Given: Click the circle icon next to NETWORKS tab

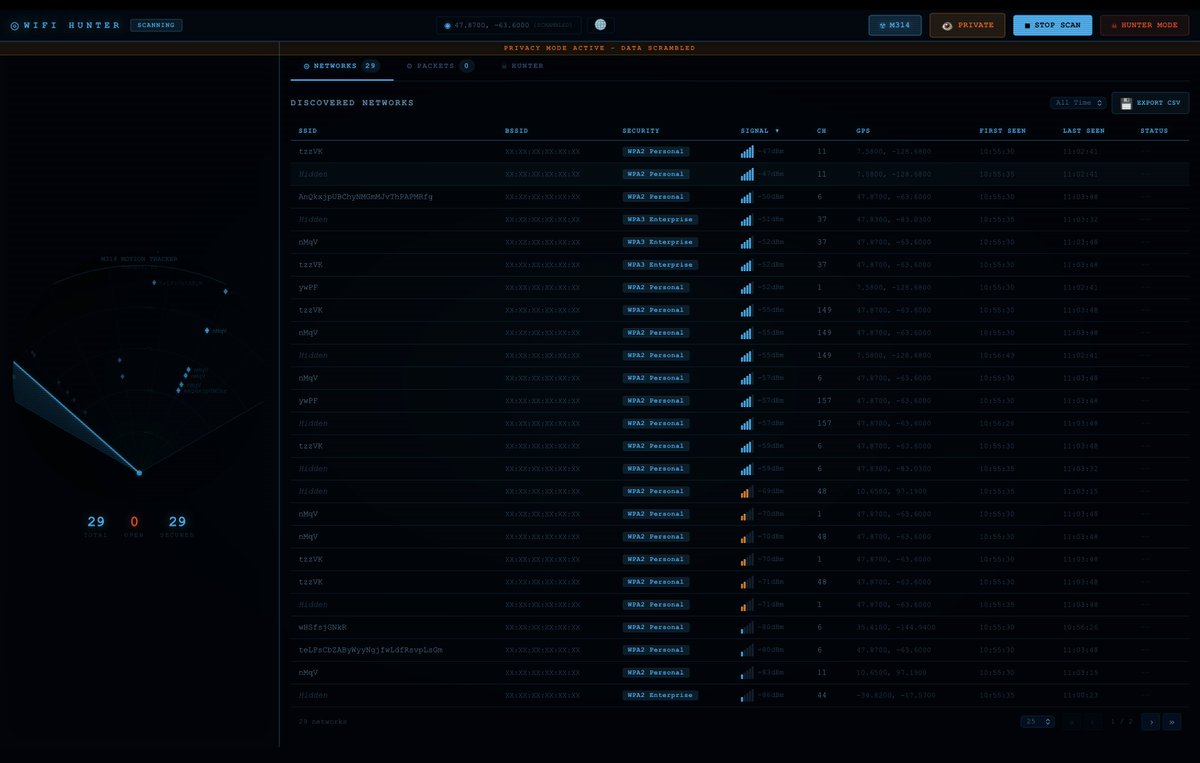Looking at the screenshot, I should coord(308,66).
